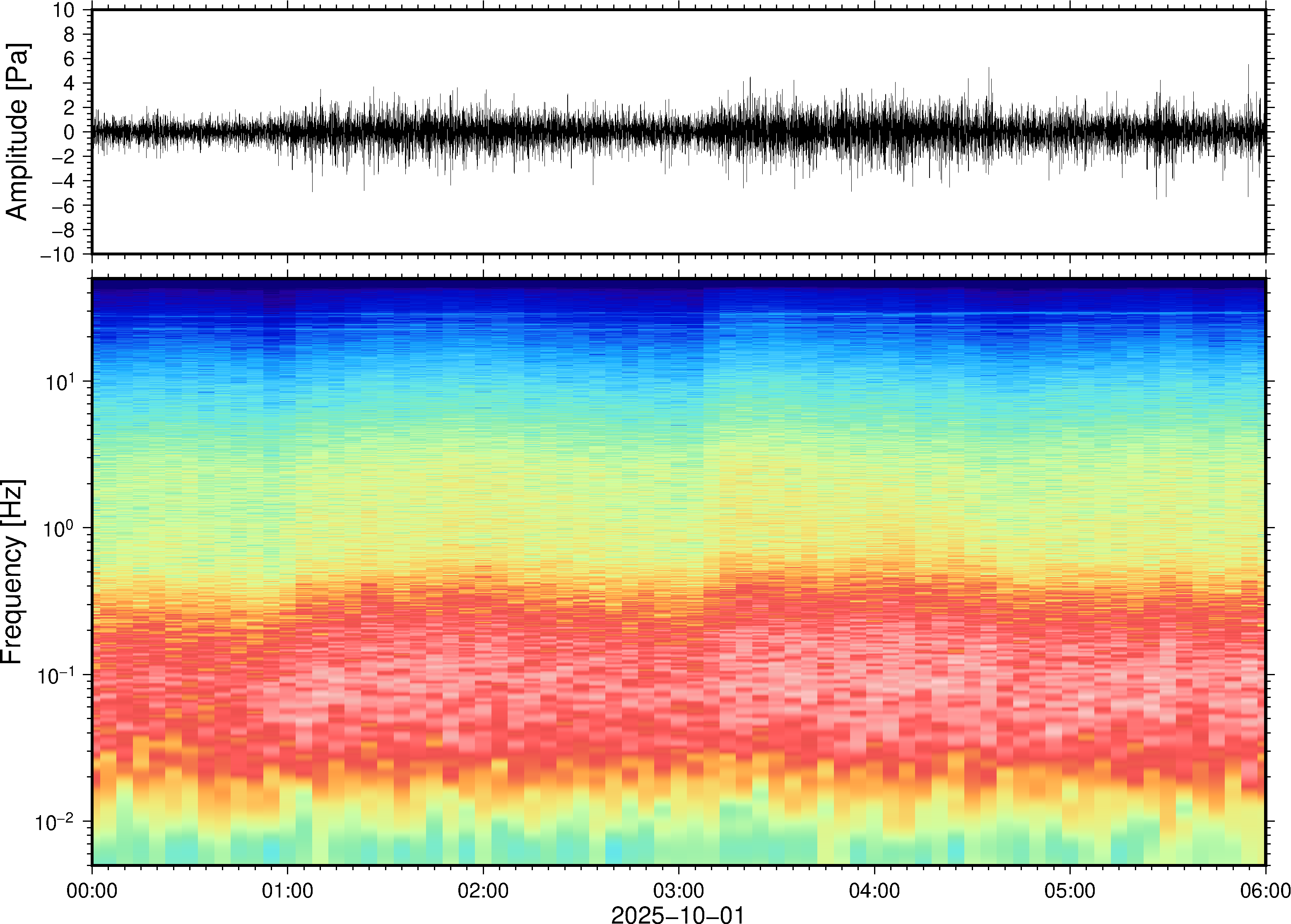Click the Frequency [Hz] axis title
This screenshot has height=924, width=1291.
coord(12,571)
